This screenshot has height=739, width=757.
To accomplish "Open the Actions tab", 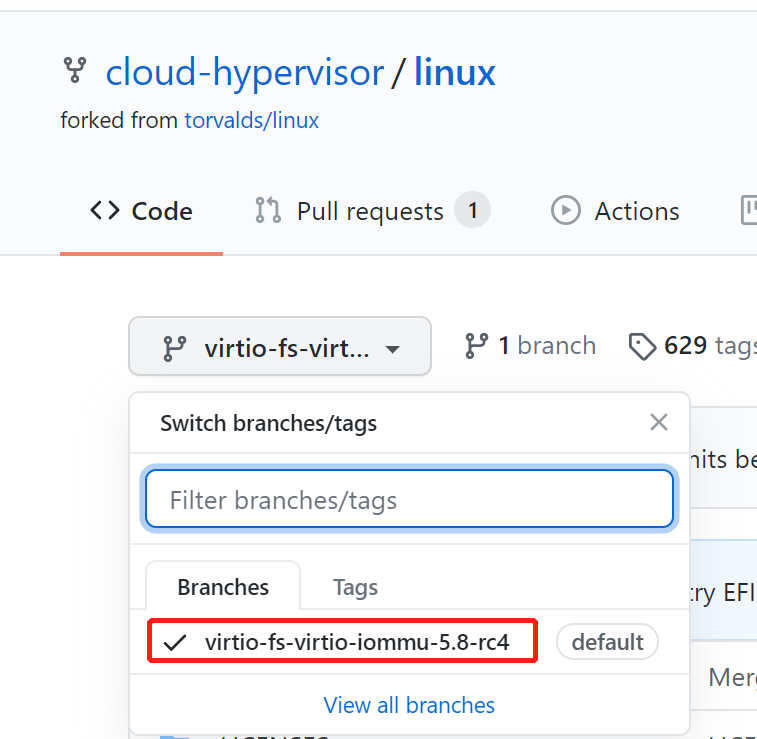I will (615, 211).
